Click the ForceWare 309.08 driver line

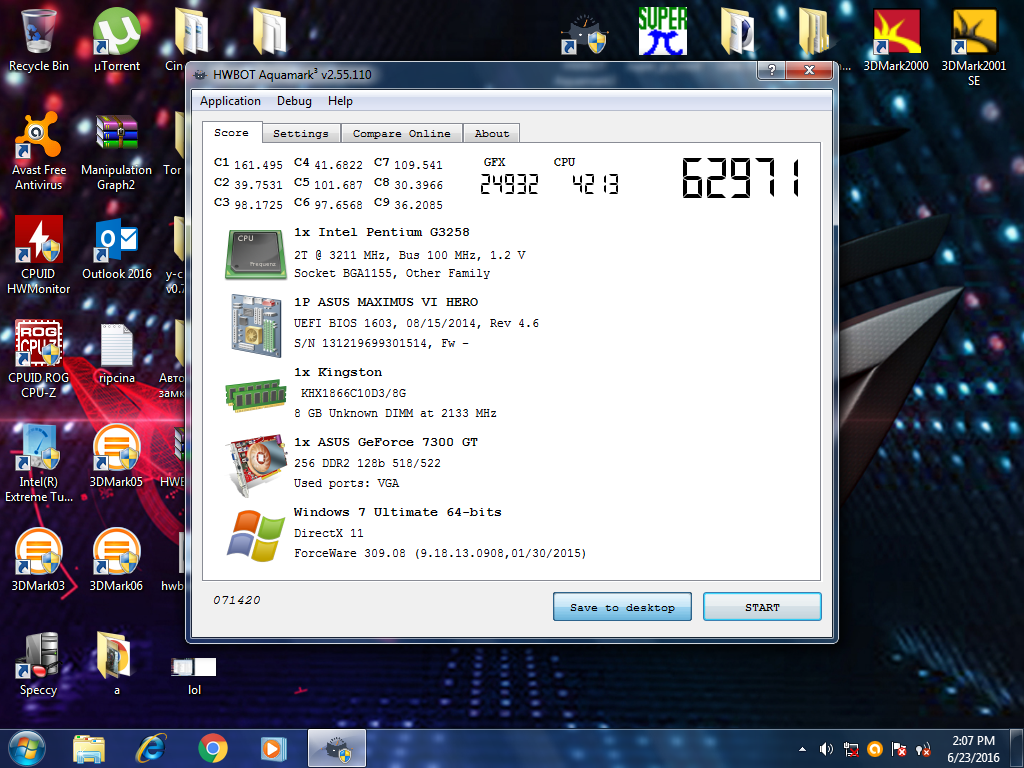[x=440, y=553]
